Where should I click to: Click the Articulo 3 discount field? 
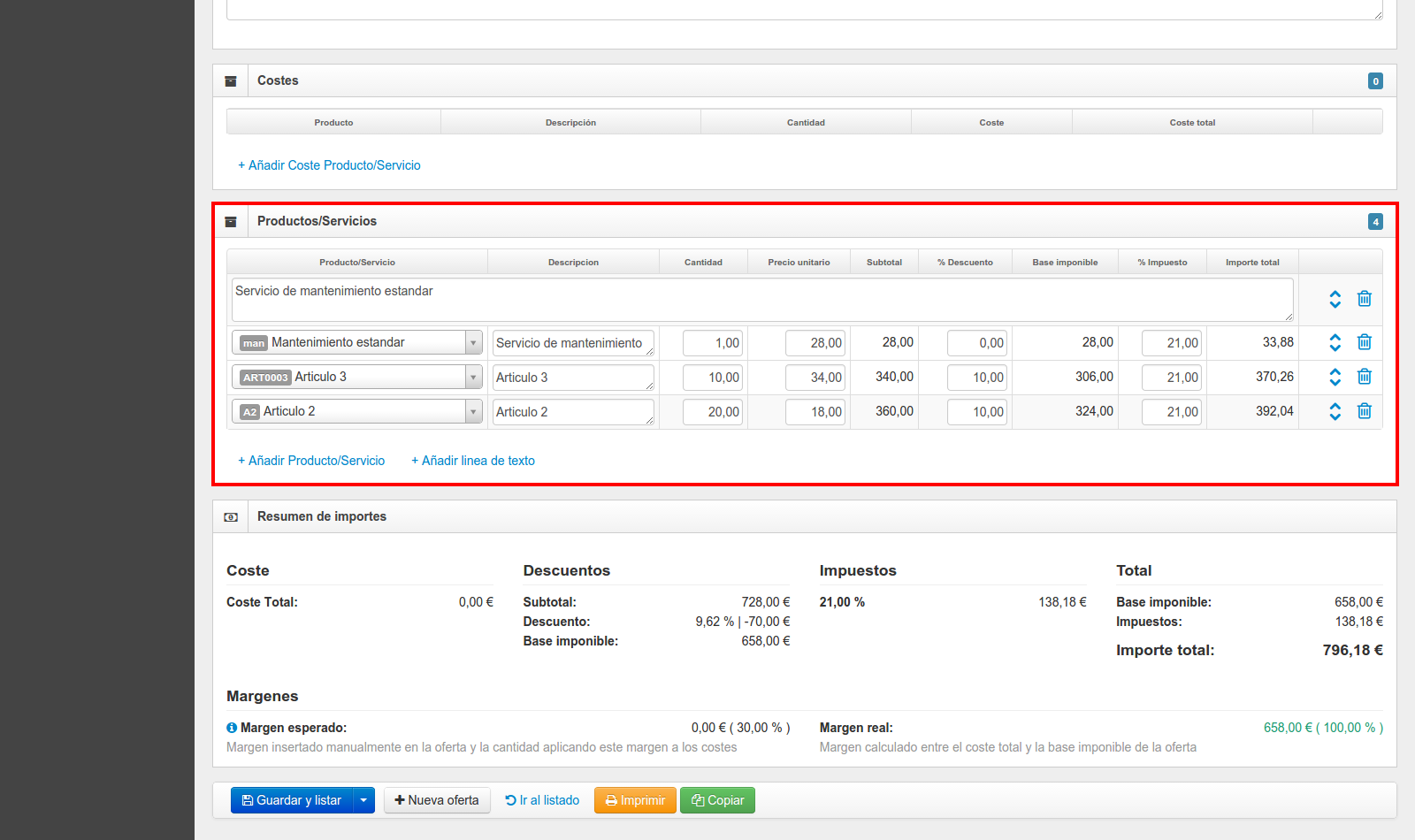click(x=977, y=378)
